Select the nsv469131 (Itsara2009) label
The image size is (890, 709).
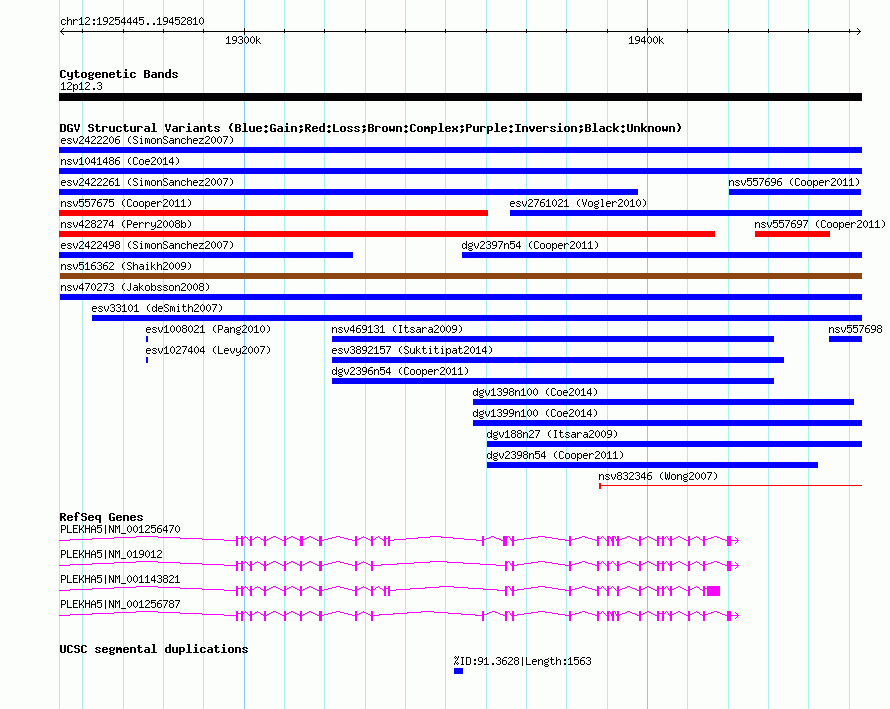[x=397, y=329]
